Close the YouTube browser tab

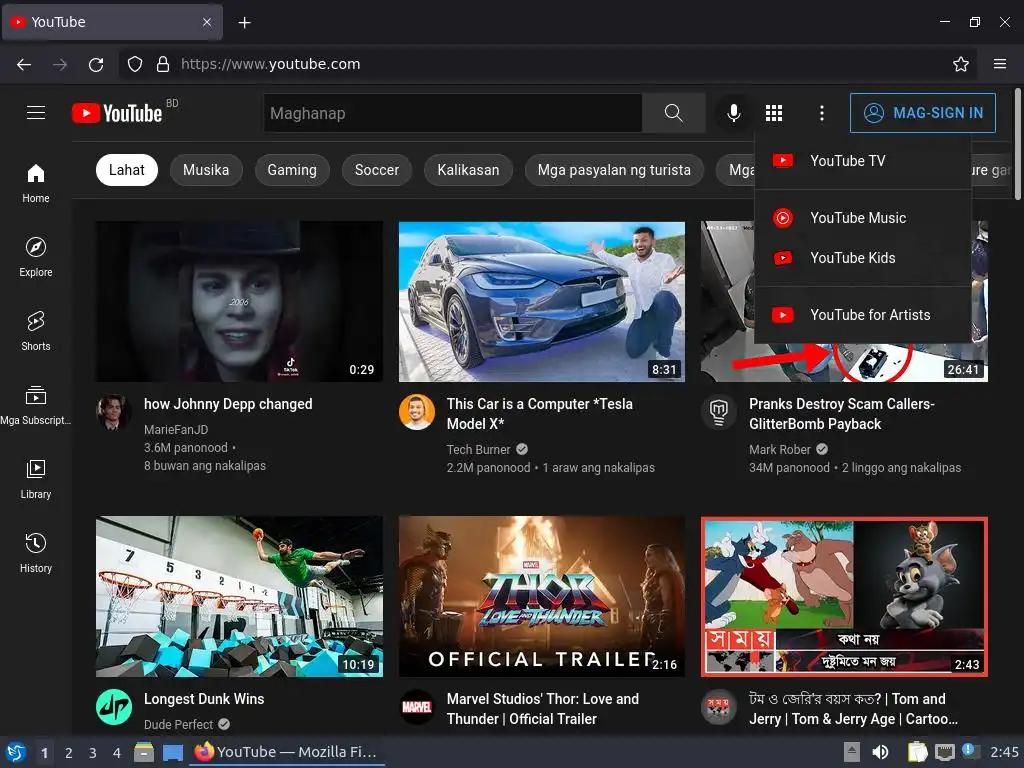207,22
